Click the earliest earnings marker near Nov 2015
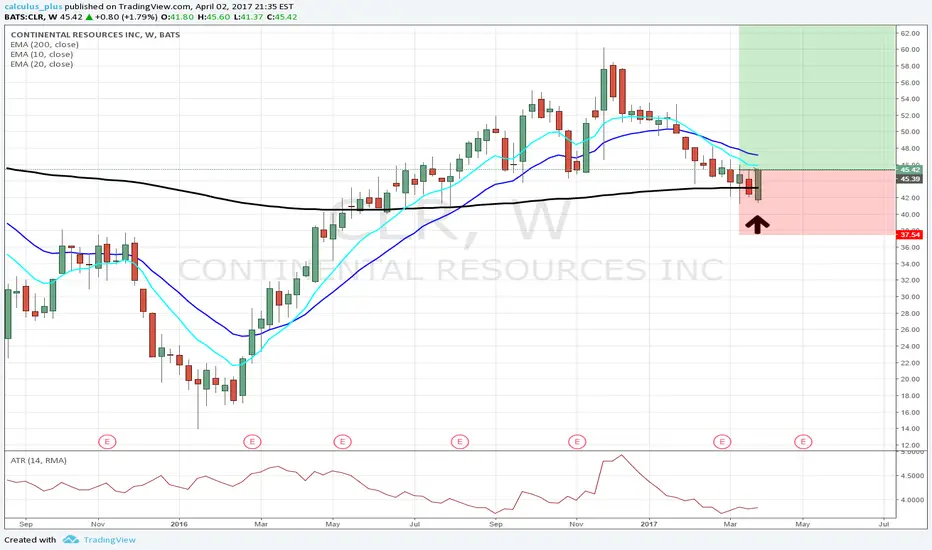 point(107,441)
